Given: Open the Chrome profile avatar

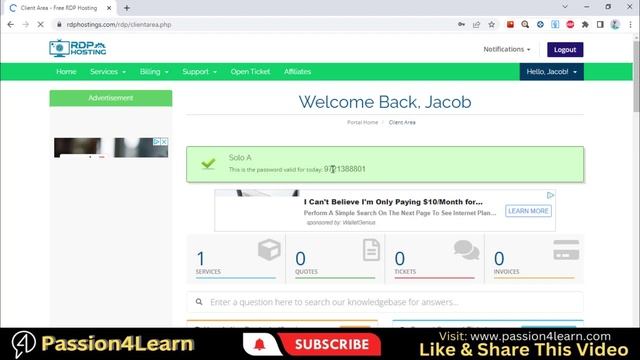Looking at the screenshot, I should tap(615, 24).
